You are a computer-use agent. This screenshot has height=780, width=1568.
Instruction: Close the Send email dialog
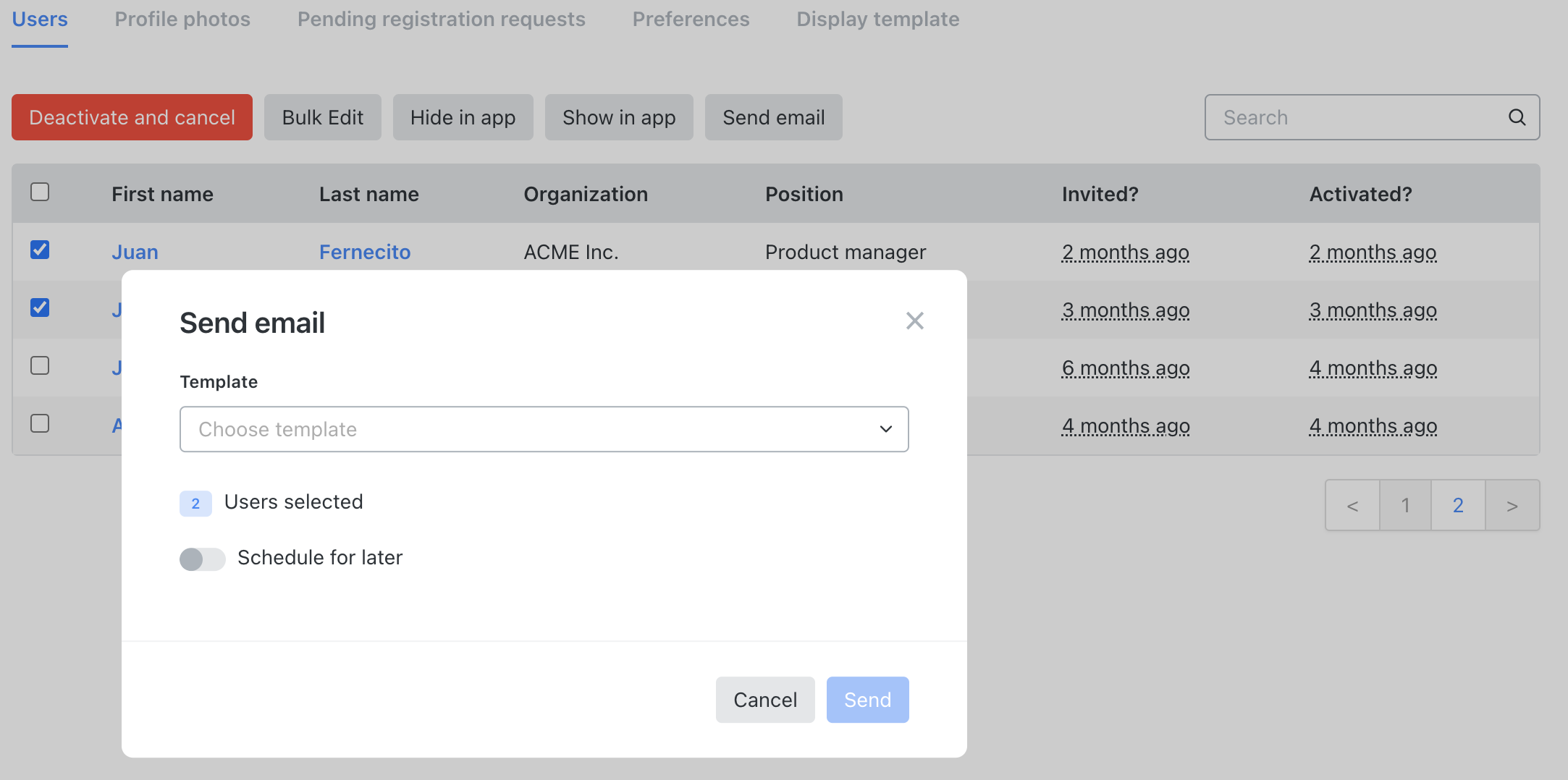pos(914,321)
